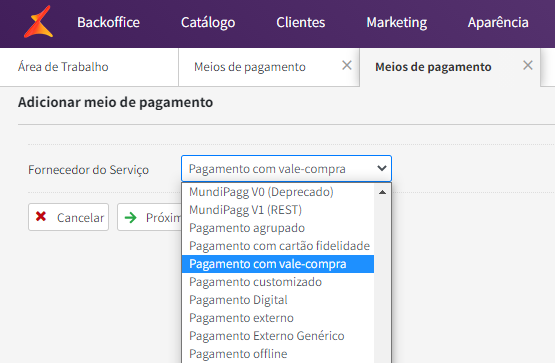Screen dimensions: 555x363
Task: Close the first Meios de pagamento tab
Action: pos(347,65)
